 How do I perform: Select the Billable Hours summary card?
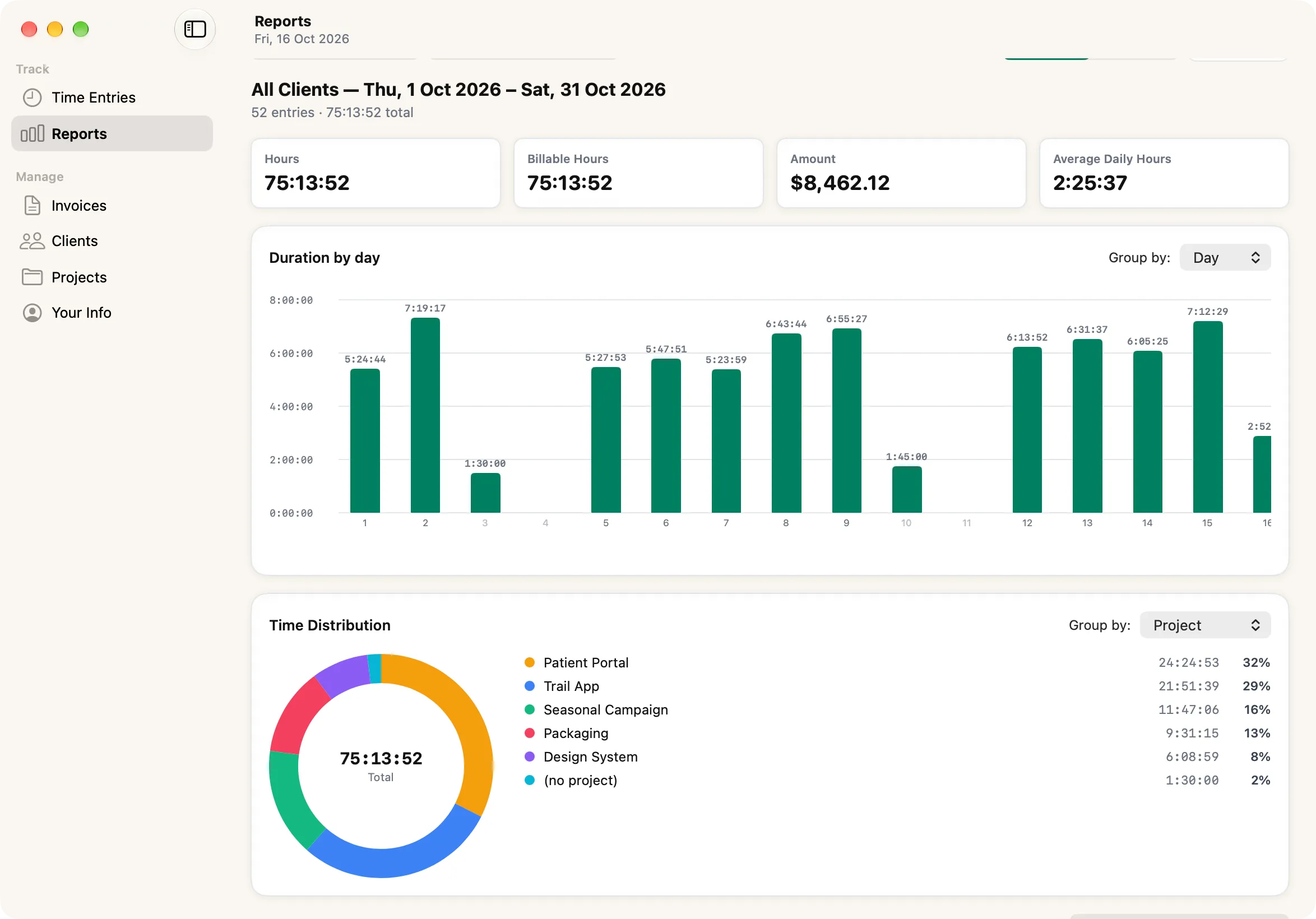638,173
